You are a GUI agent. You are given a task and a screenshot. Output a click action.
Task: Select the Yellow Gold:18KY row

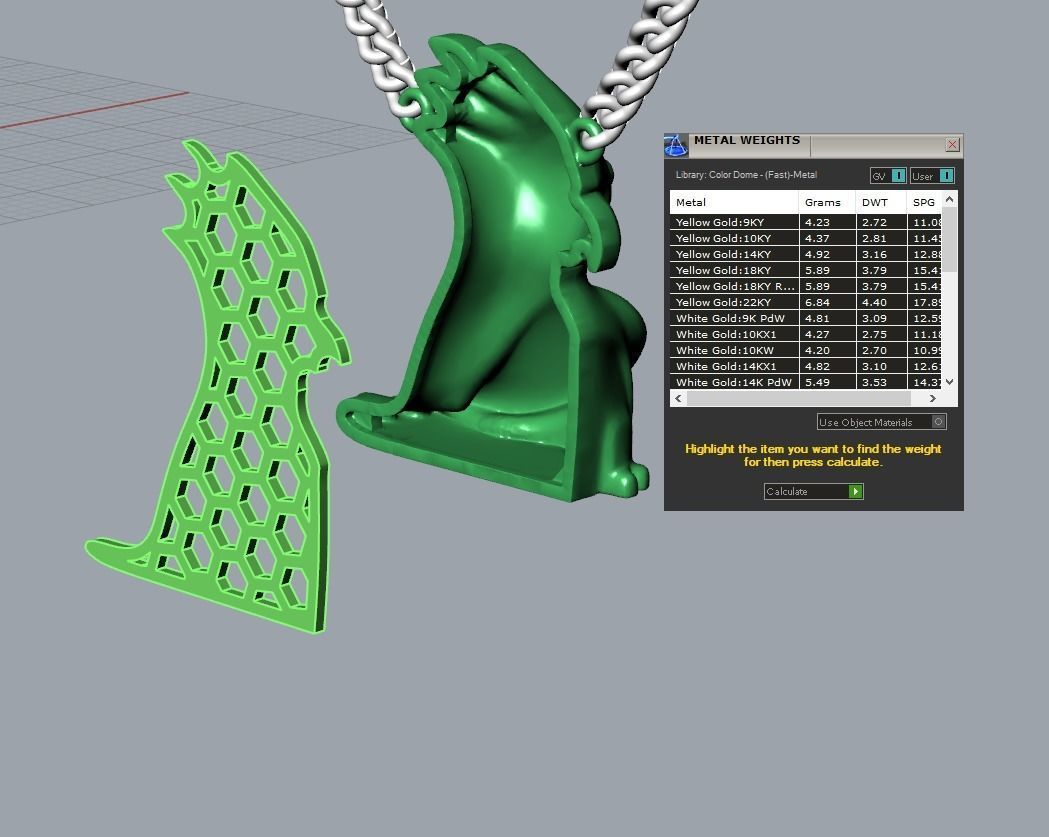click(x=805, y=270)
